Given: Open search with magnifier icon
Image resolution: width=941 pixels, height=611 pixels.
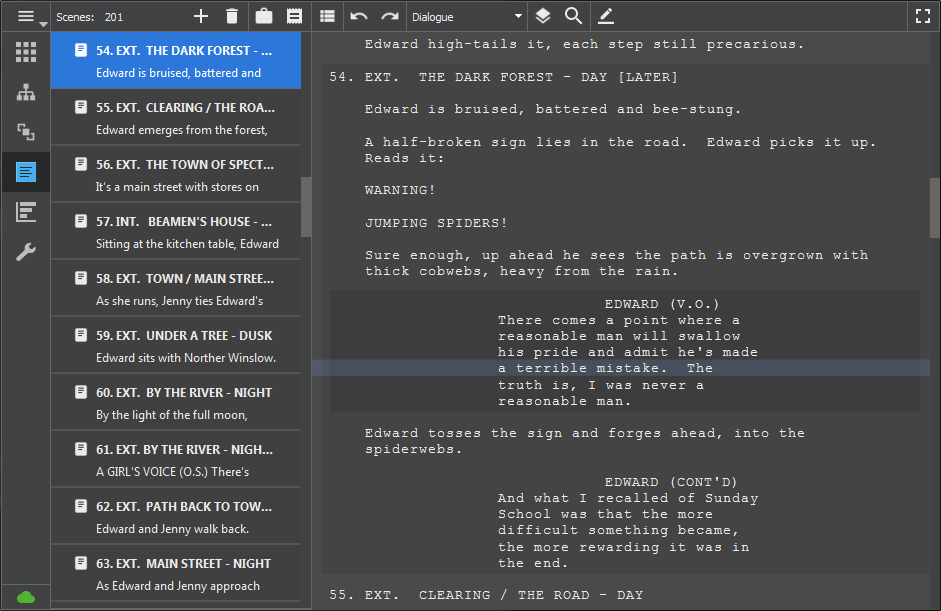Looking at the screenshot, I should pyautogui.click(x=573, y=16).
